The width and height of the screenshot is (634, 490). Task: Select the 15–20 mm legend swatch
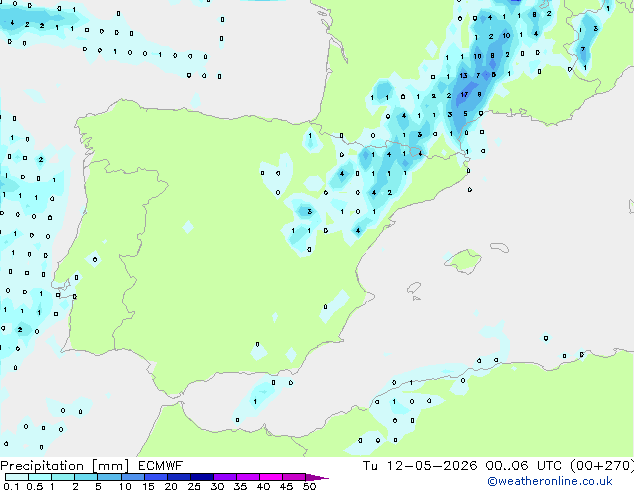click(x=155, y=477)
